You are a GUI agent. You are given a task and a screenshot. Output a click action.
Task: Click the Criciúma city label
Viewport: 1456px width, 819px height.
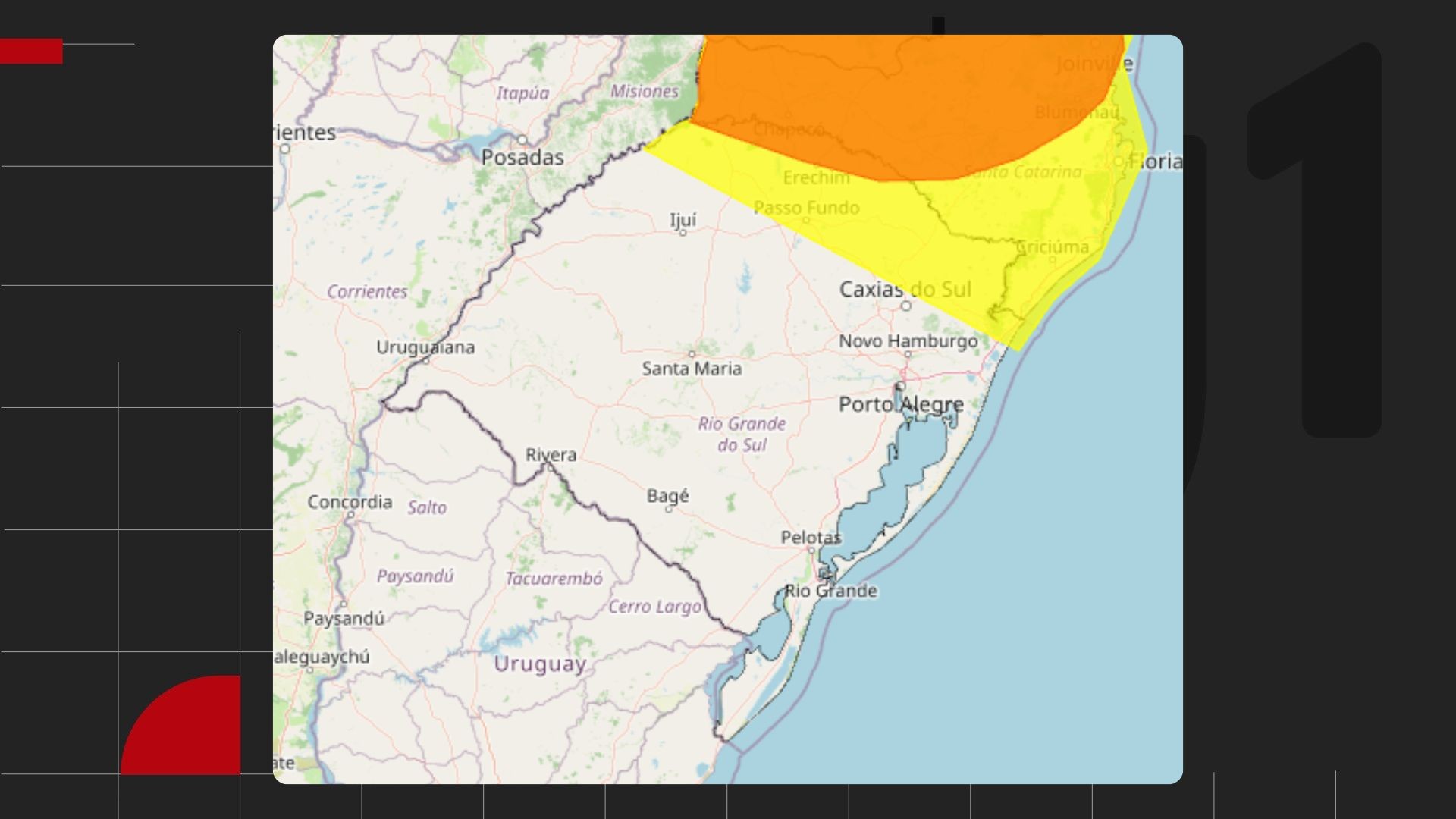pos(1052,247)
